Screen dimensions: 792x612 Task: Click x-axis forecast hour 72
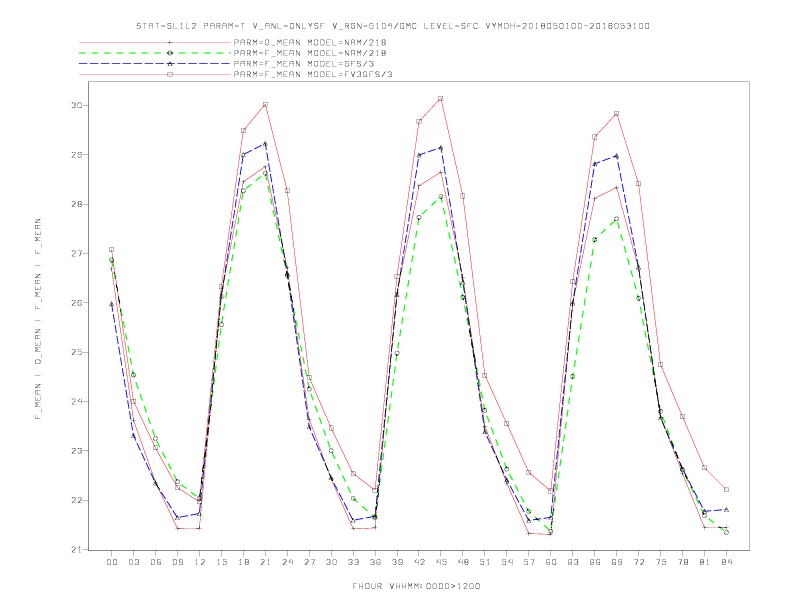tap(638, 562)
